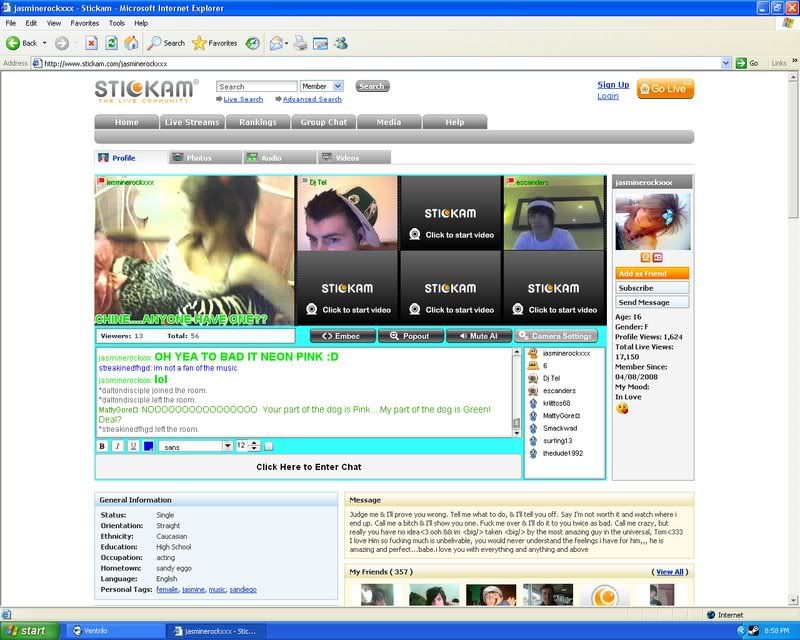Refresh the page with the Refresh icon
This screenshot has width=800, height=640.
coord(111,43)
